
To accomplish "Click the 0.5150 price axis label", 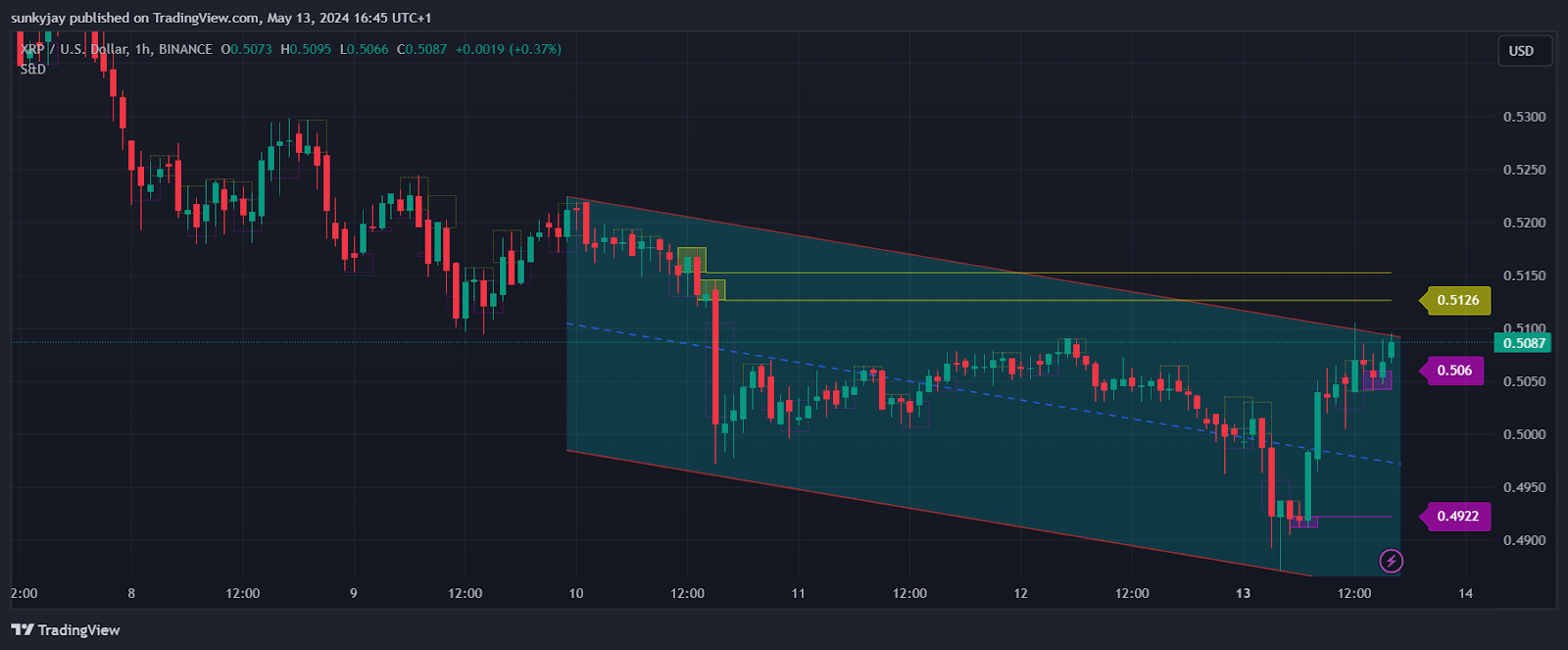I will pyautogui.click(x=1524, y=275).
